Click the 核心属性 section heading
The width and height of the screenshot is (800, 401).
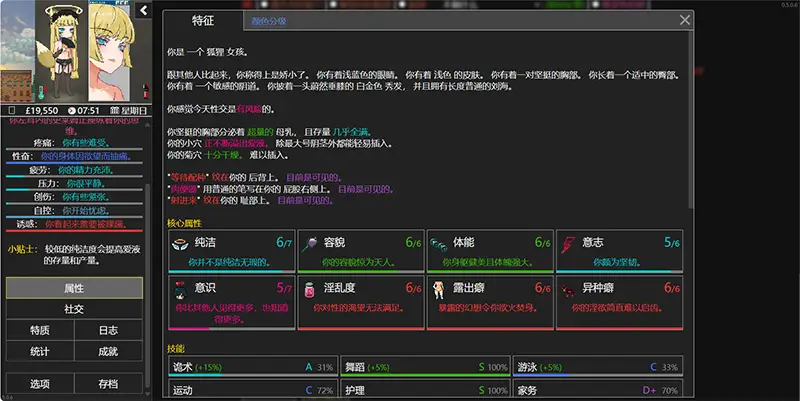coord(184,223)
